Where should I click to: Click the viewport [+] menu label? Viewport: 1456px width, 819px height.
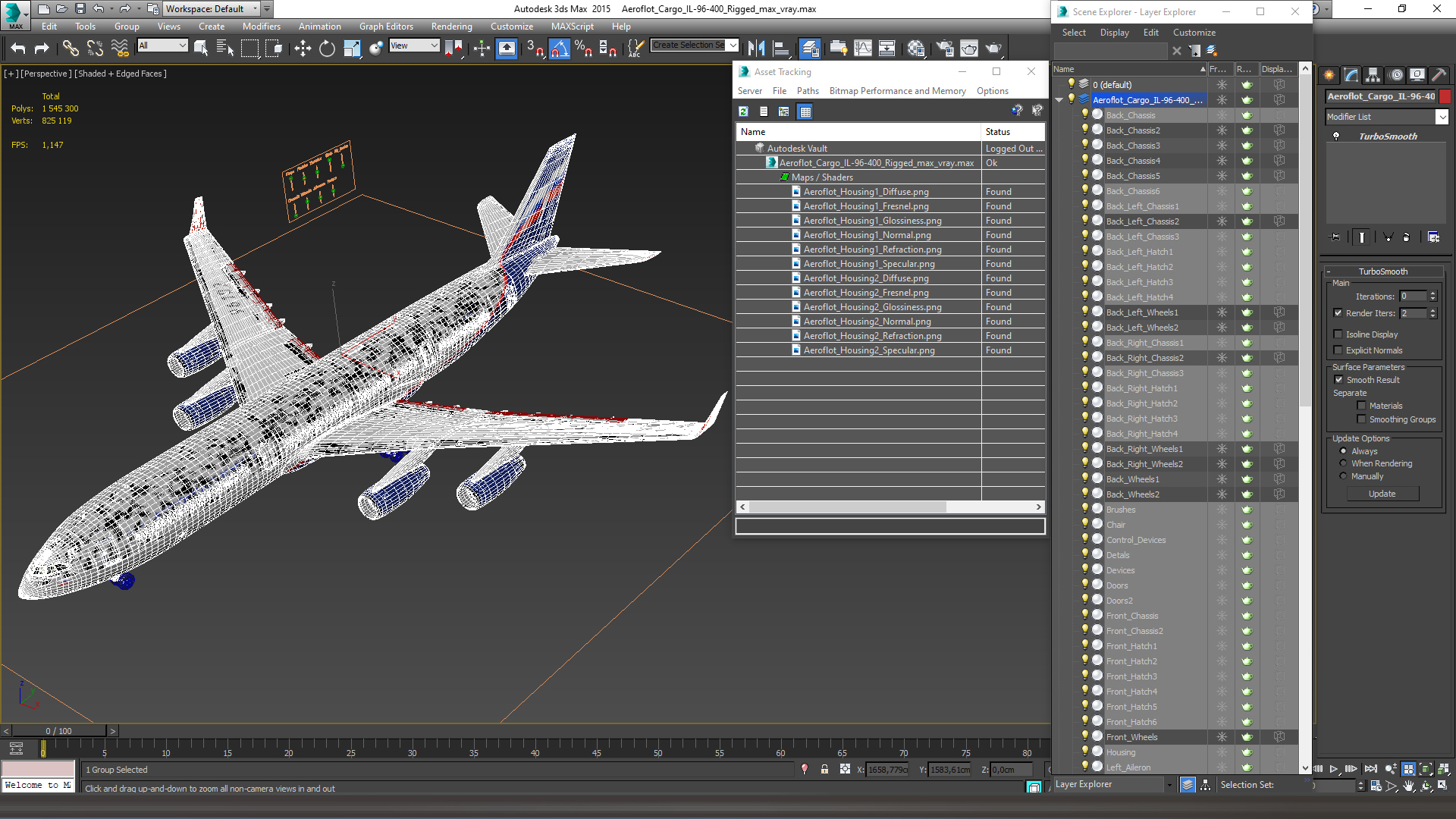tap(11, 74)
